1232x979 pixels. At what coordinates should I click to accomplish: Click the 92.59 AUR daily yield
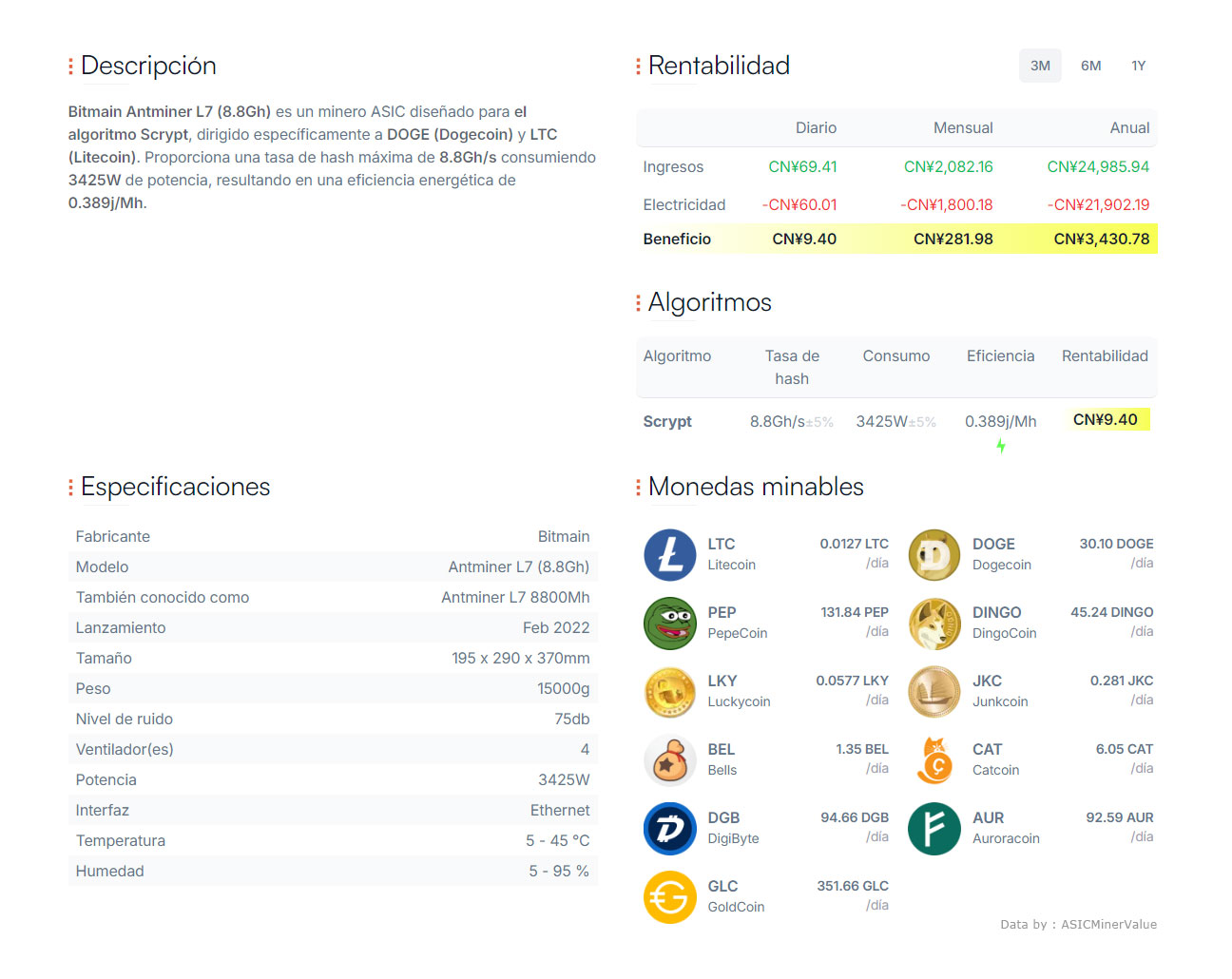pyautogui.click(x=1120, y=817)
